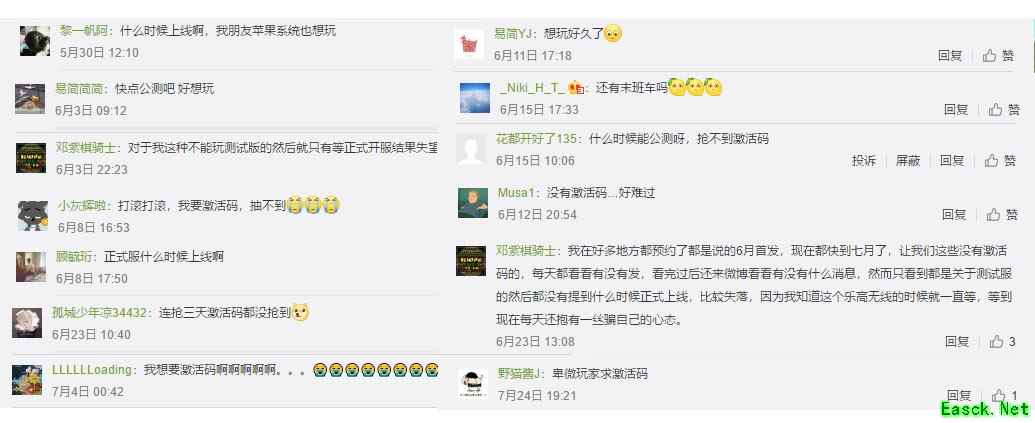Click 投诉 on 花都开好了135's comment

863,160
